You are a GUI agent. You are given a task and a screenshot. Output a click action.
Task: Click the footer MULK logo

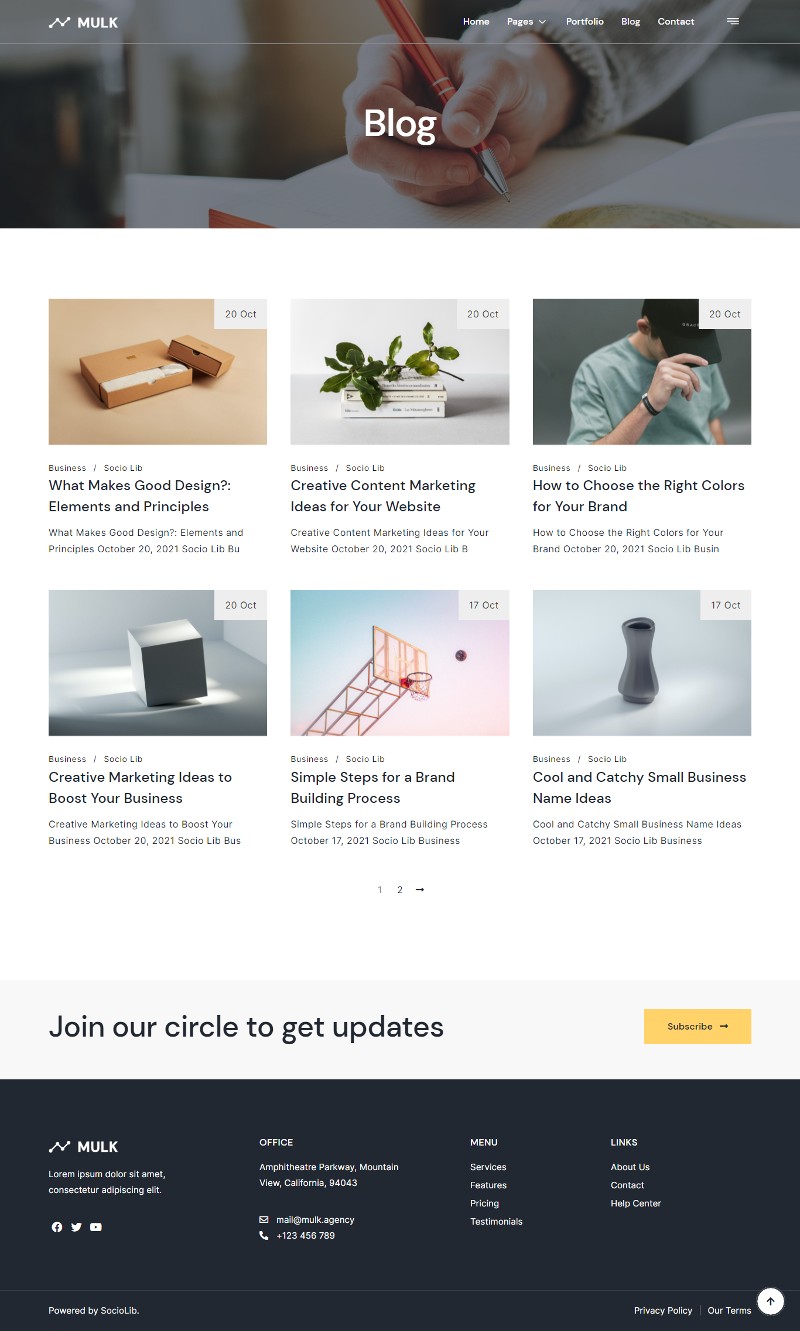[83, 1147]
